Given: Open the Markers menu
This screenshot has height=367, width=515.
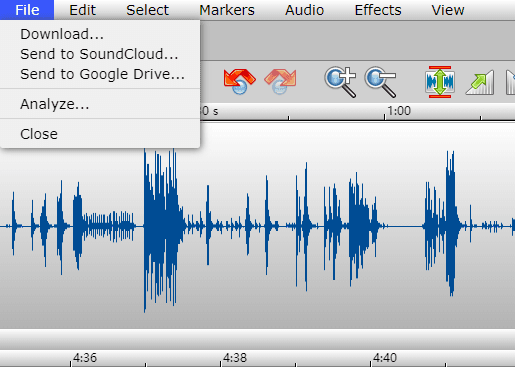Looking at the screenshot, I should pyautogui.click(x=227, y=10).
